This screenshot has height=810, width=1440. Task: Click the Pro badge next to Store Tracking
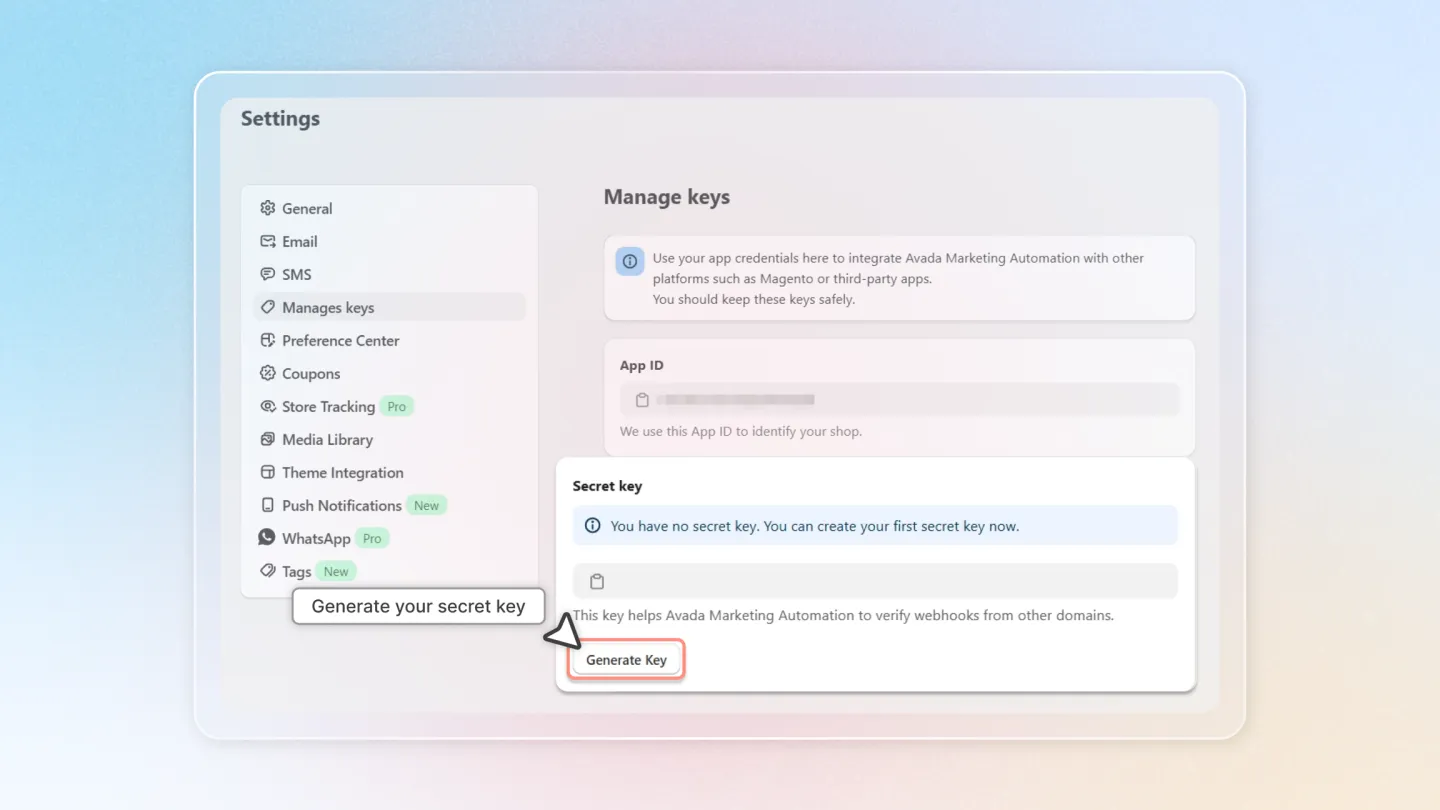(x=397, y=406)
